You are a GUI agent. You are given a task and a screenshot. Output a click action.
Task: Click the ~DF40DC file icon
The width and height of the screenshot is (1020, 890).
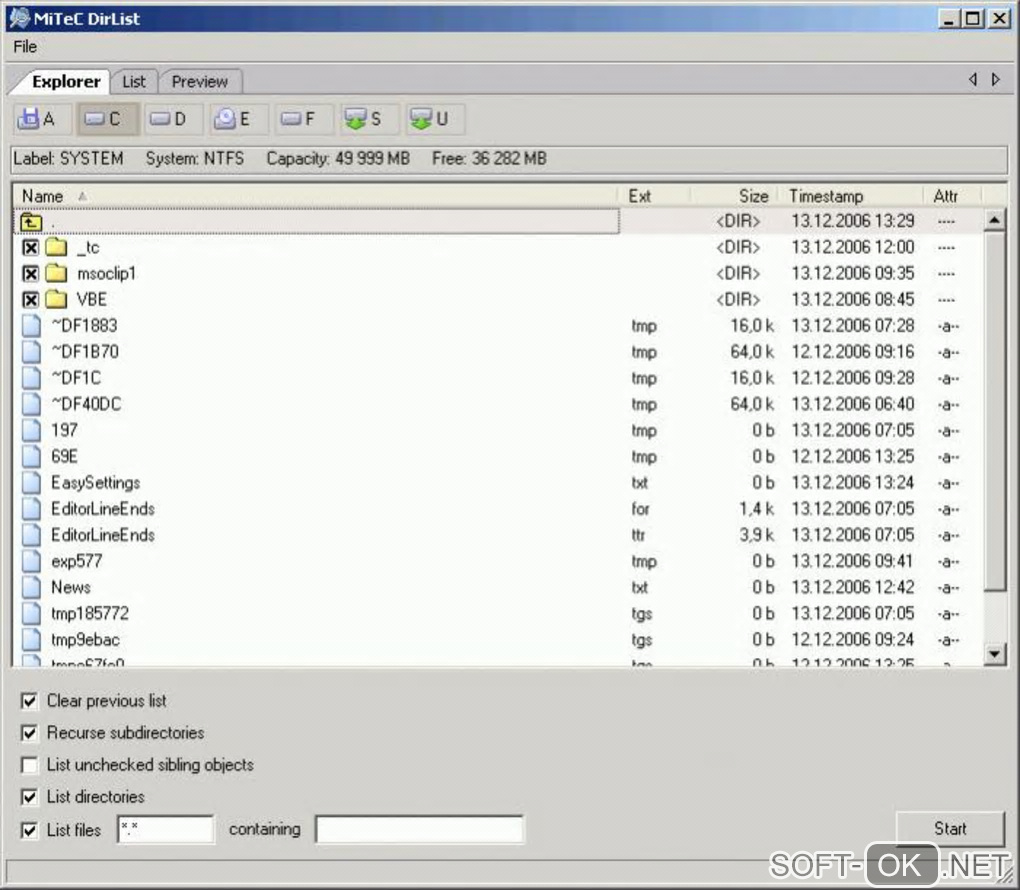(x=31, y=404)
